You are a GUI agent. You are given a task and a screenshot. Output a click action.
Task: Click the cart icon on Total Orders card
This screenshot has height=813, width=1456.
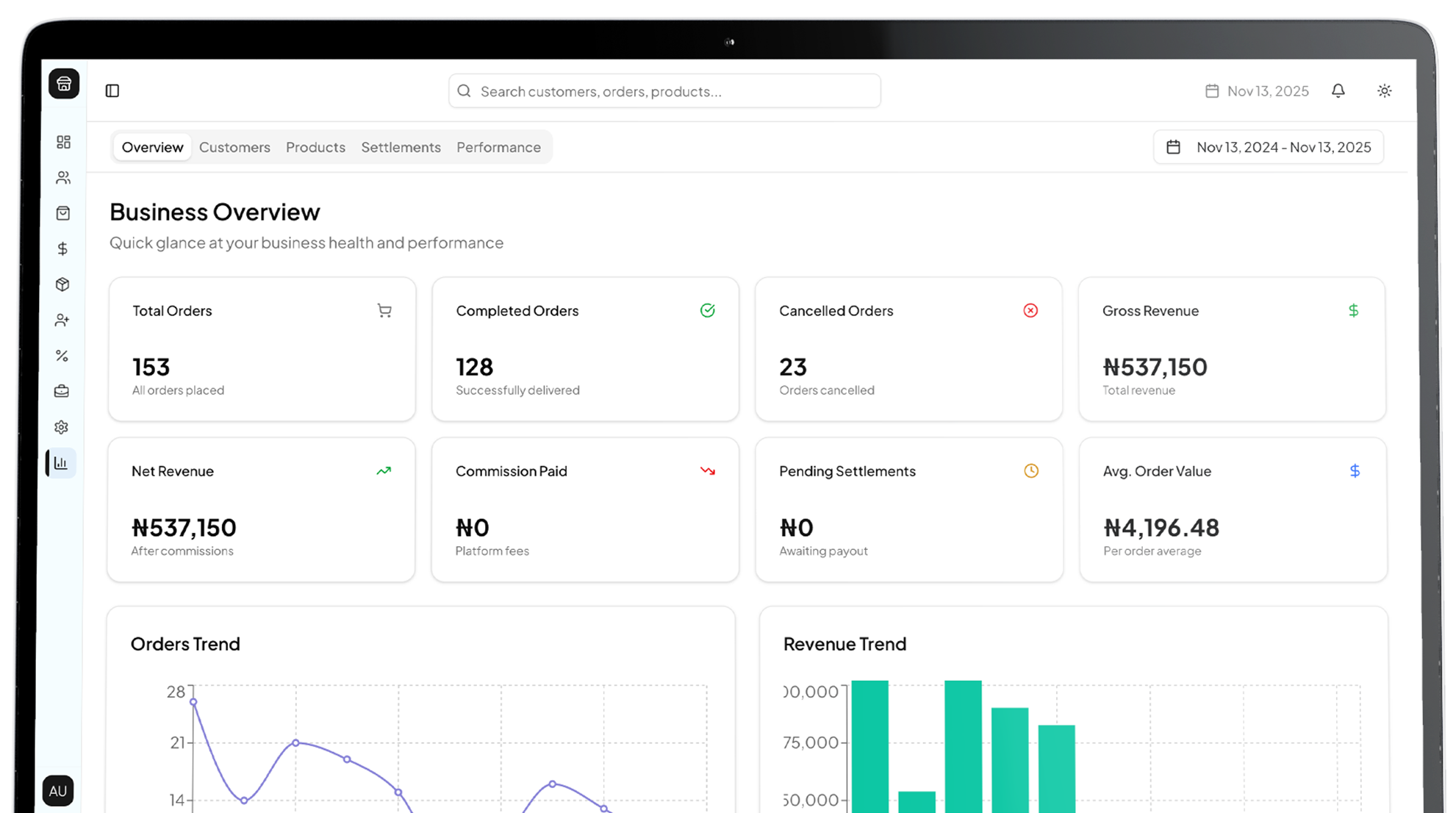click(x=384, y=311)
